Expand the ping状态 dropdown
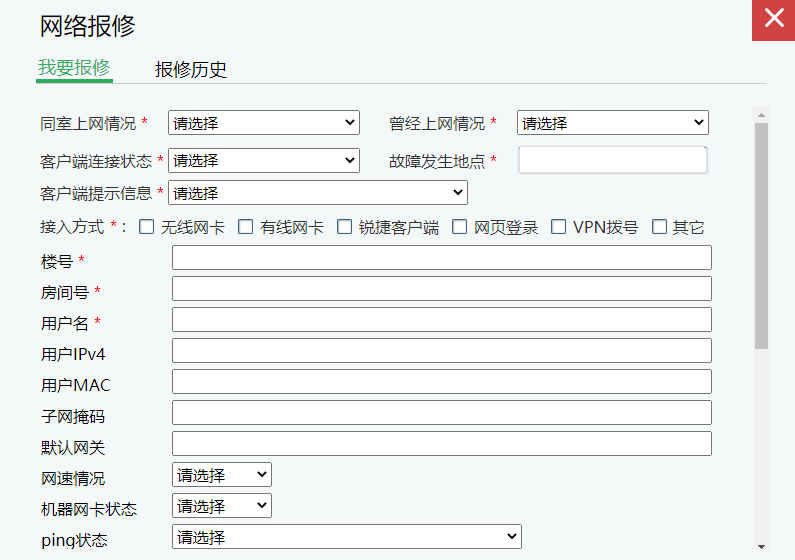The image size is (795, 560). point(347,536)
